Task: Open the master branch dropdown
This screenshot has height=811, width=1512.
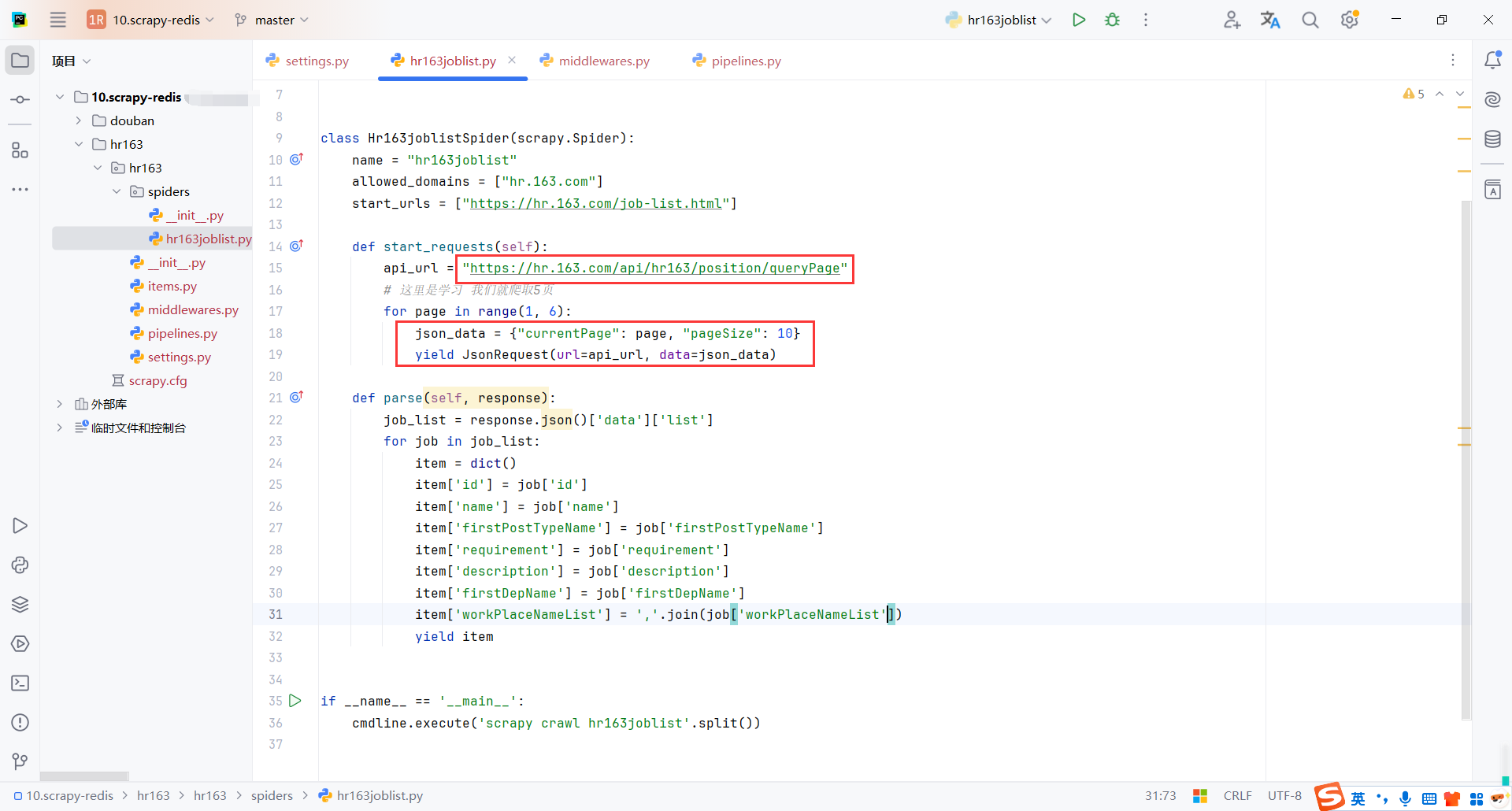Action: (x=272, y=20)
